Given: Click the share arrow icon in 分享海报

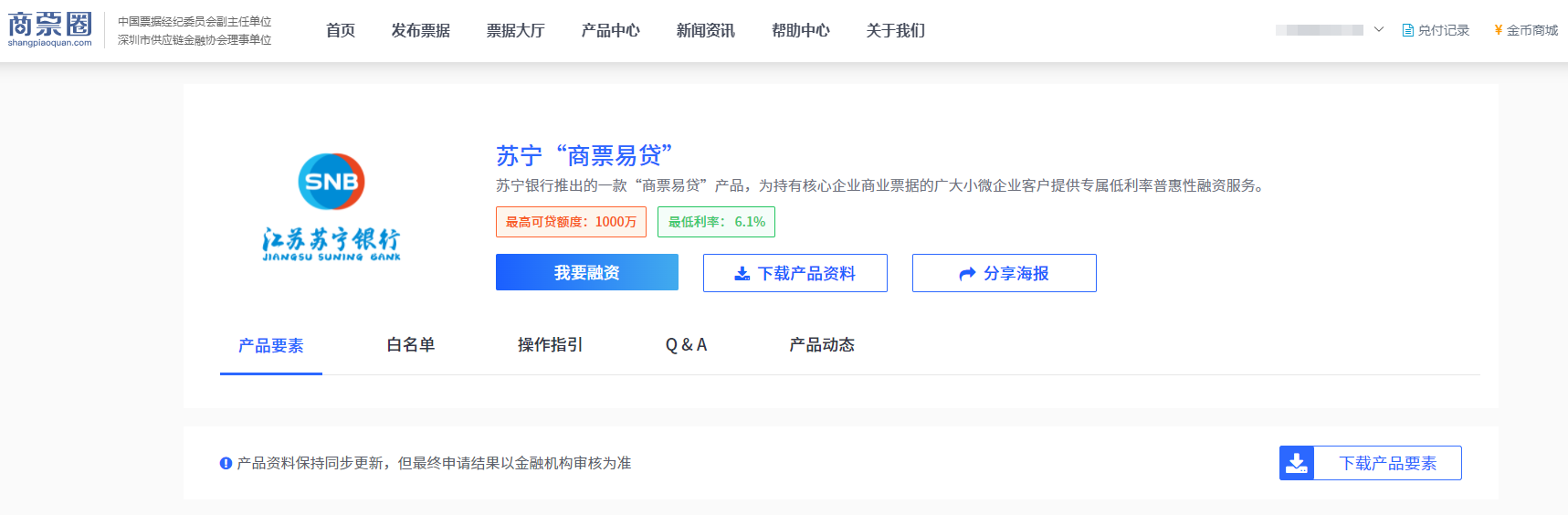Looking at the screenshot, I should (x=968, y=274).
